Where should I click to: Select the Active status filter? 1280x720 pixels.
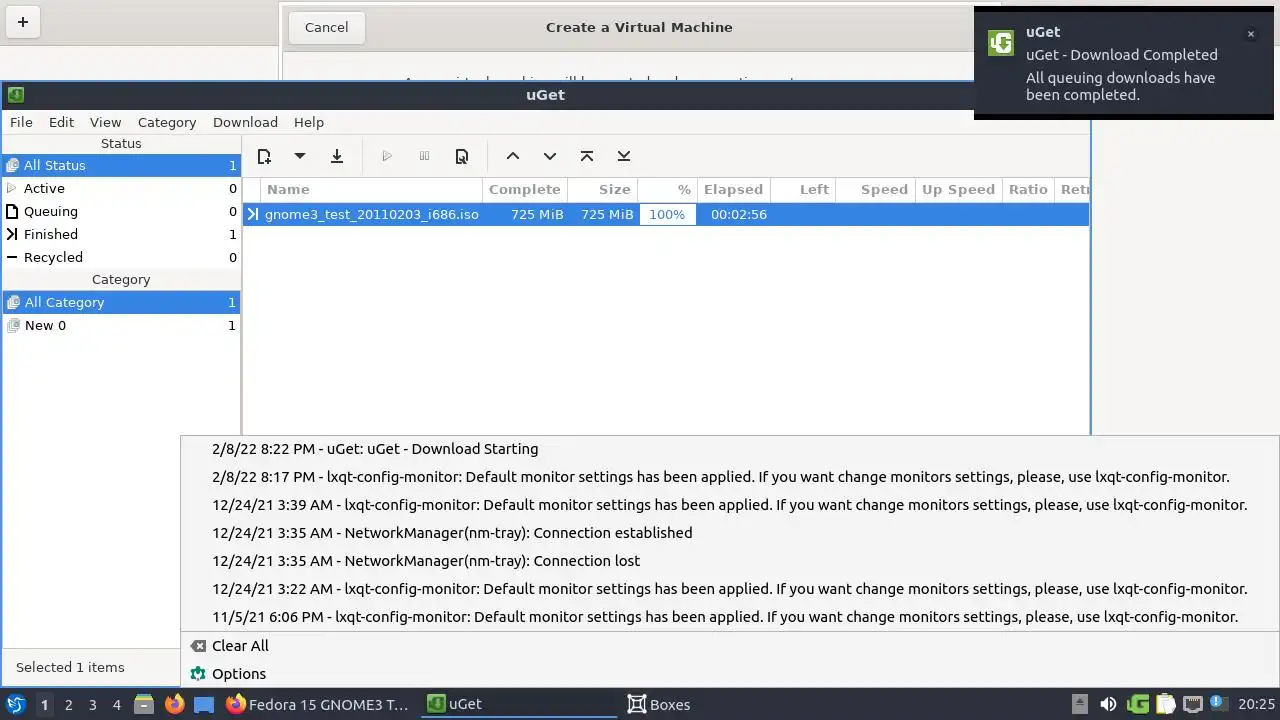coord(121,188)
